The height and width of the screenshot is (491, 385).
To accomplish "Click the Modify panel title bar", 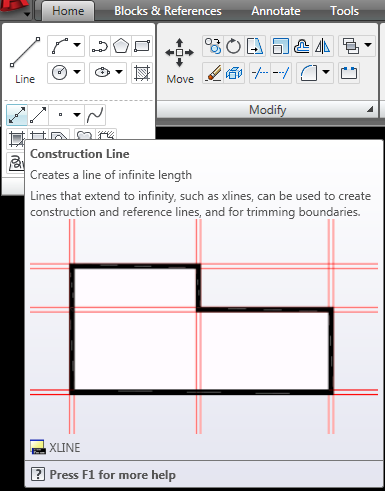I will coord(267,110).
